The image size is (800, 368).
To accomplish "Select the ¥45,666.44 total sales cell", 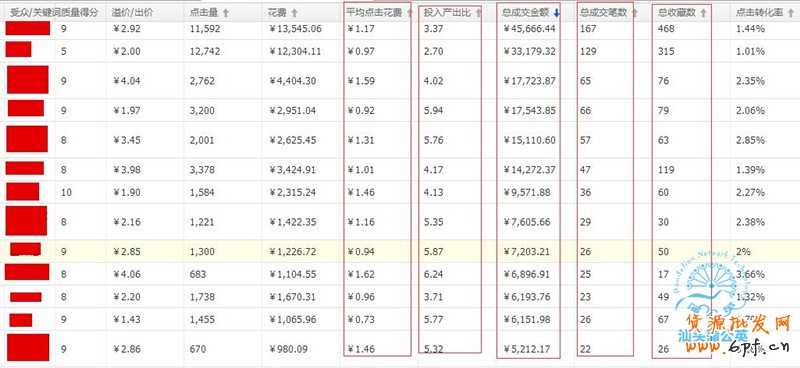I will [530, 29].
